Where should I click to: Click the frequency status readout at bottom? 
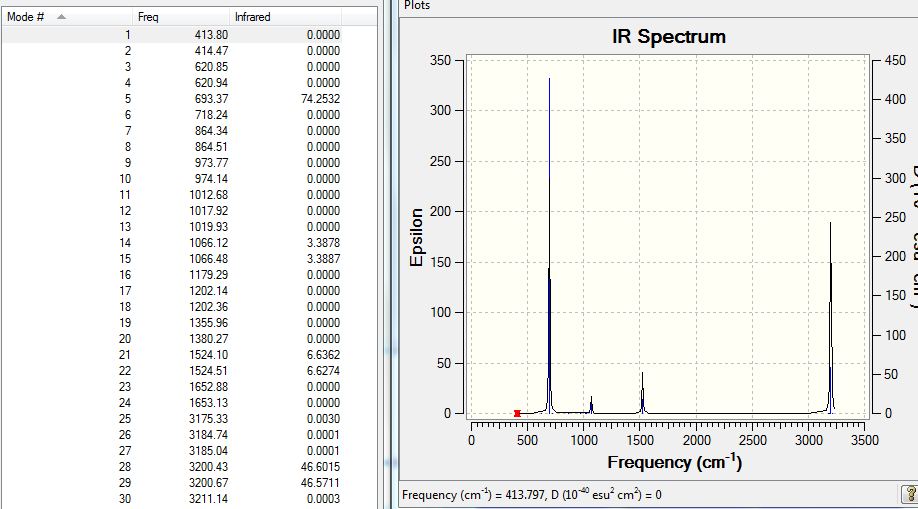532,495
